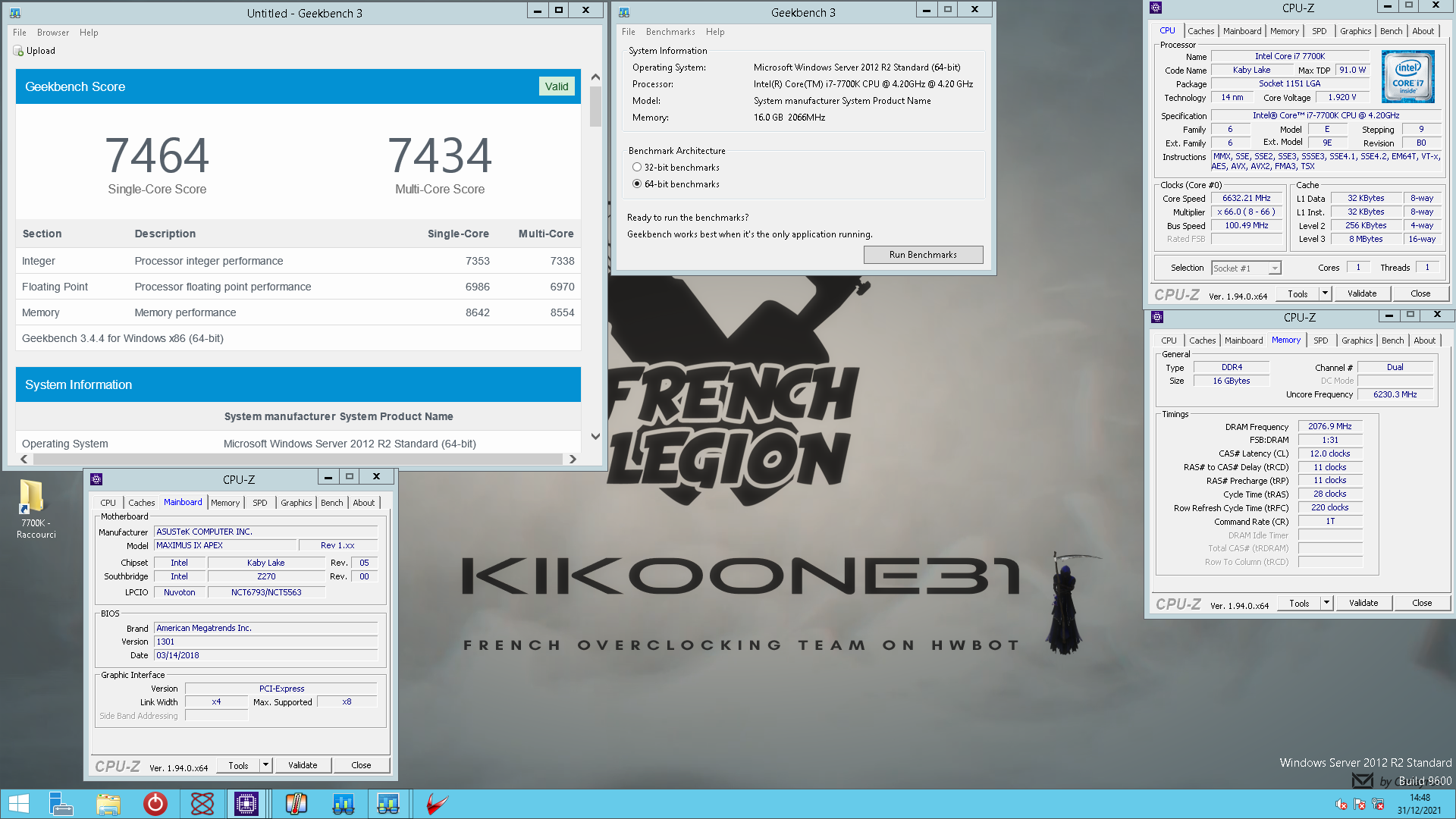Select the Geekbench taskbar icon beside the red bird icon

point(388,804)
